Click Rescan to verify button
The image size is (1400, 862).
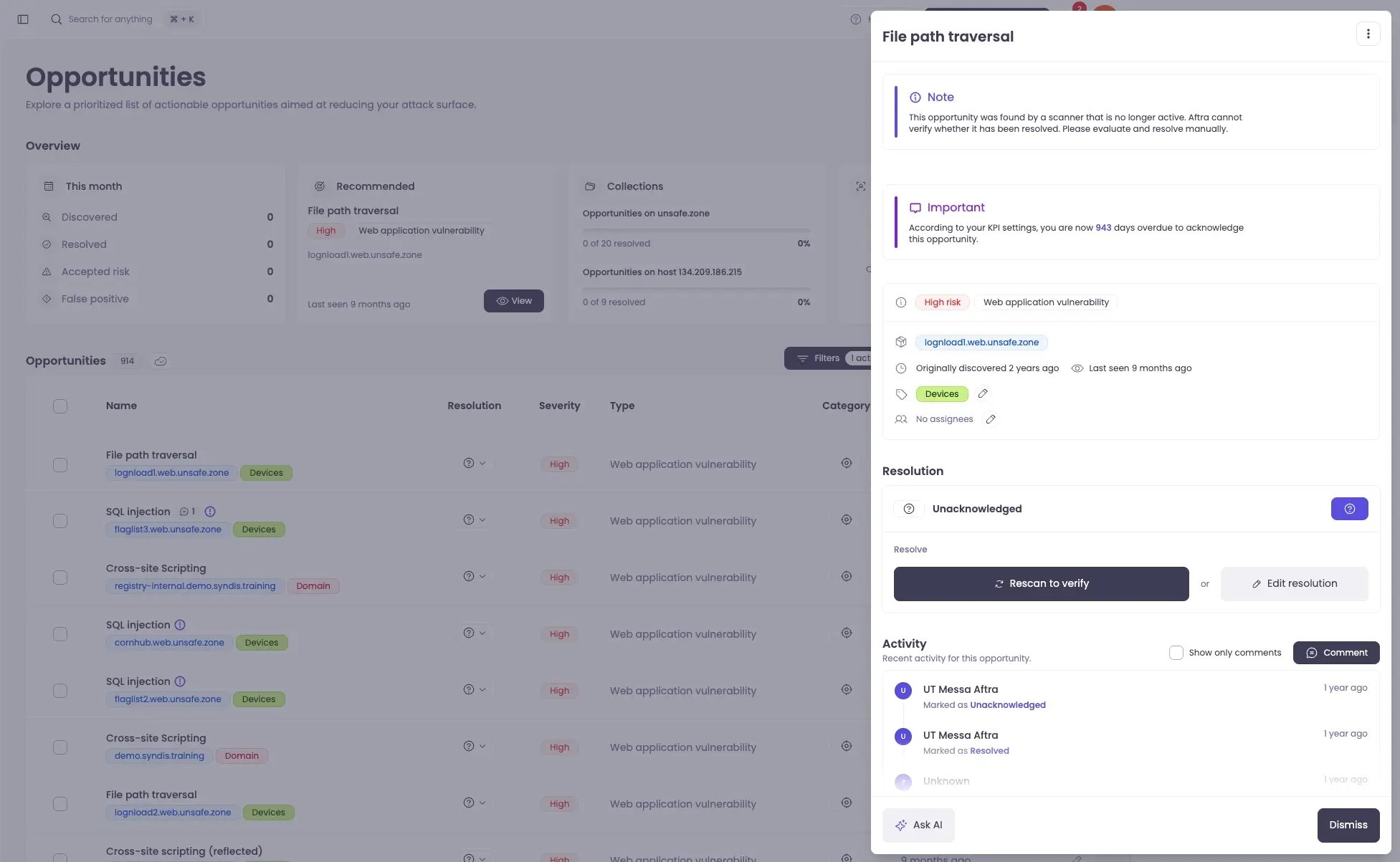1041,584
